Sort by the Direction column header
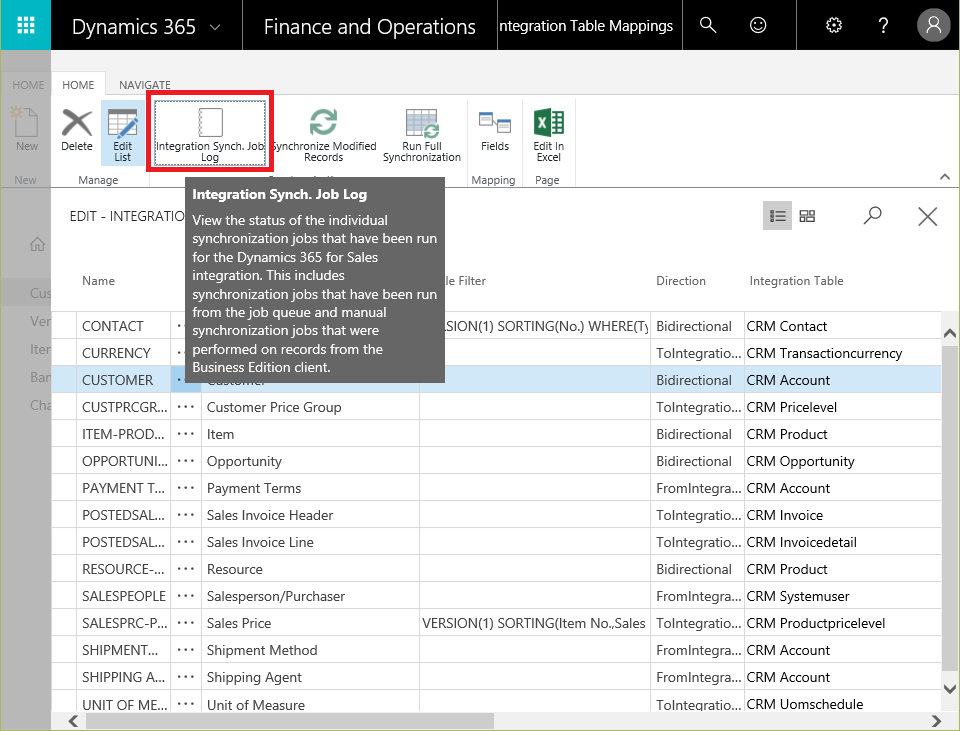The height and width of the screenshot is (731, 960). [x=681, y=280]
